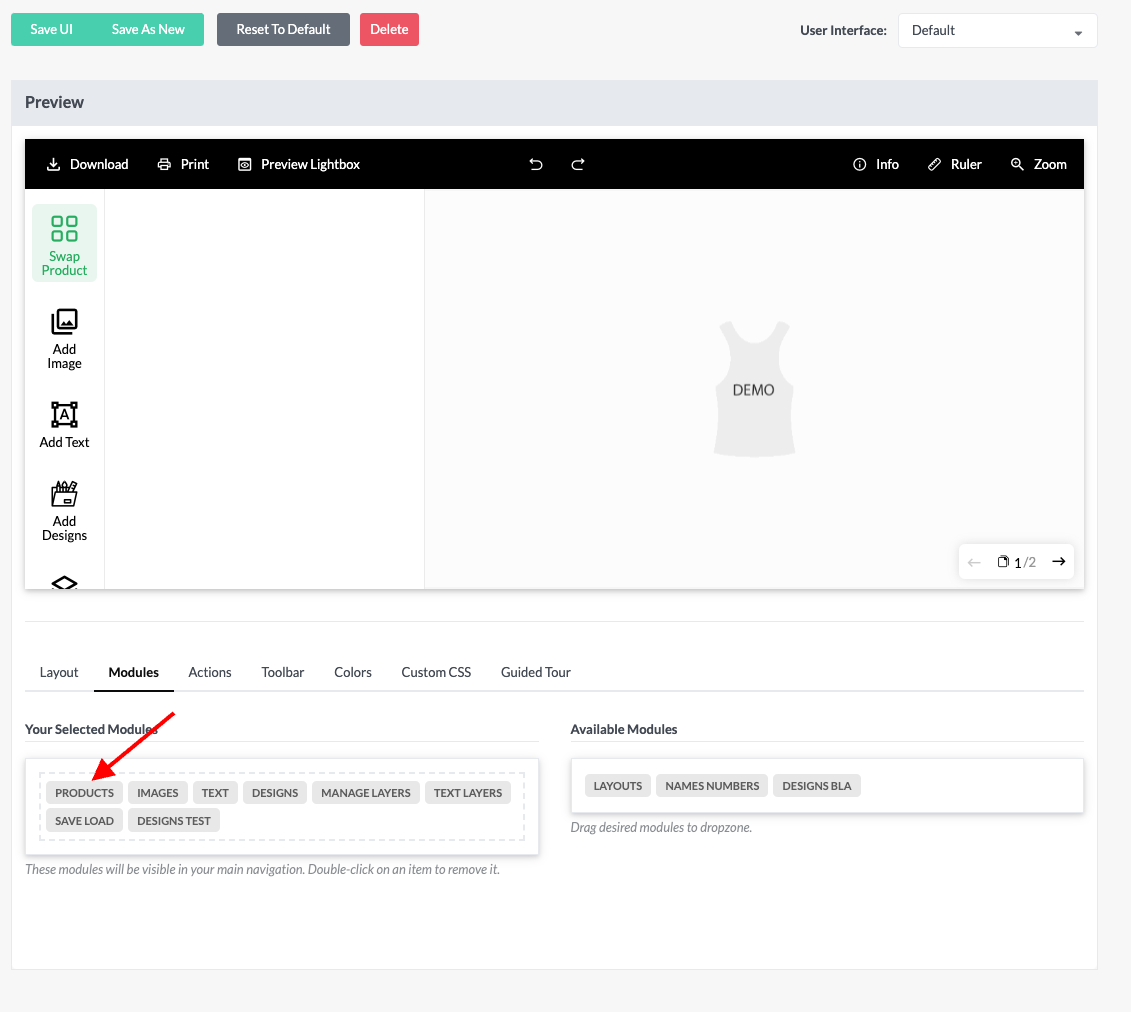Screen dimensions: 1131x1012
Task: Redo the last action
Action: point(578,164)
